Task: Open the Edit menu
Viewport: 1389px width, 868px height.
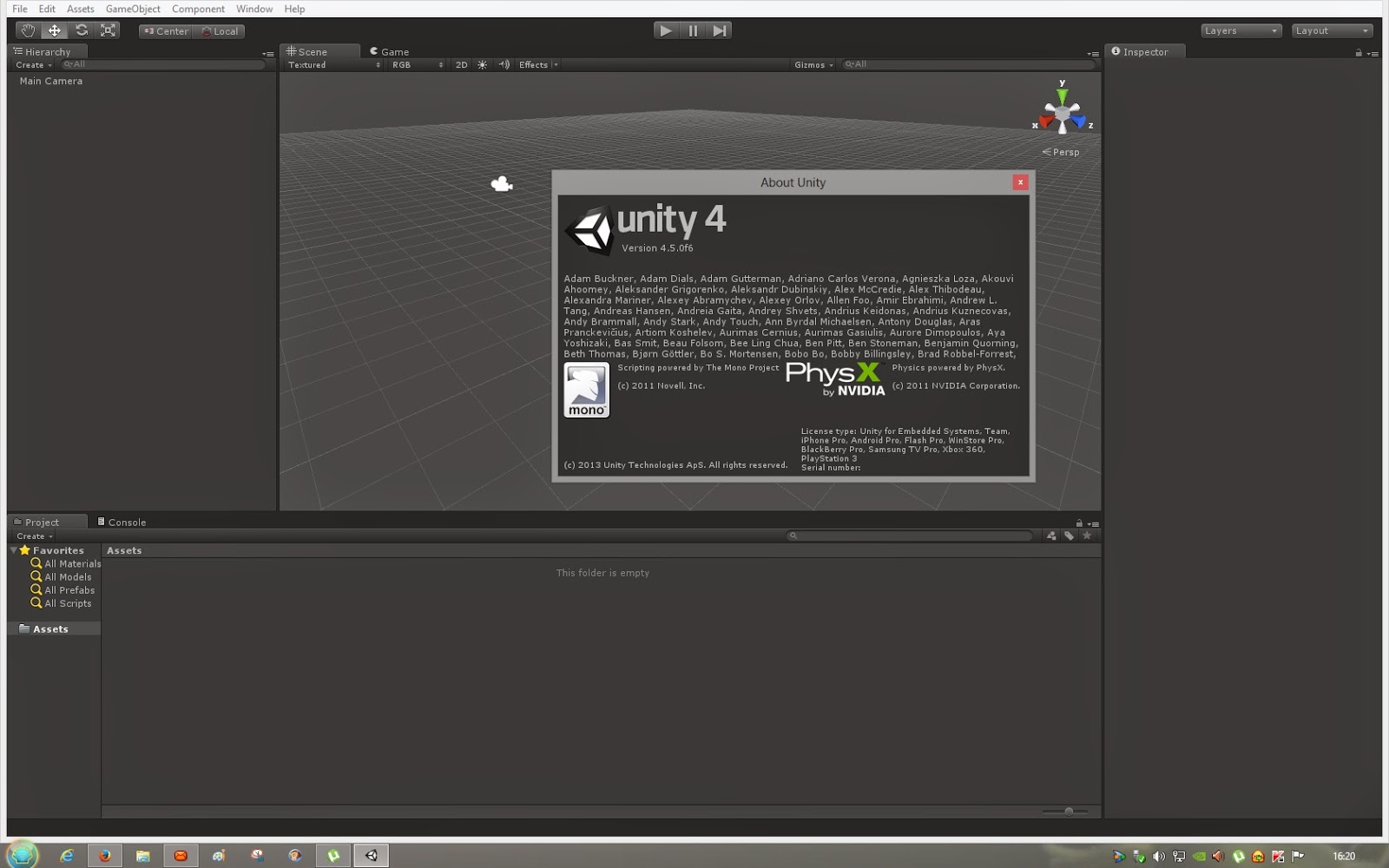Action: [47, 9]
